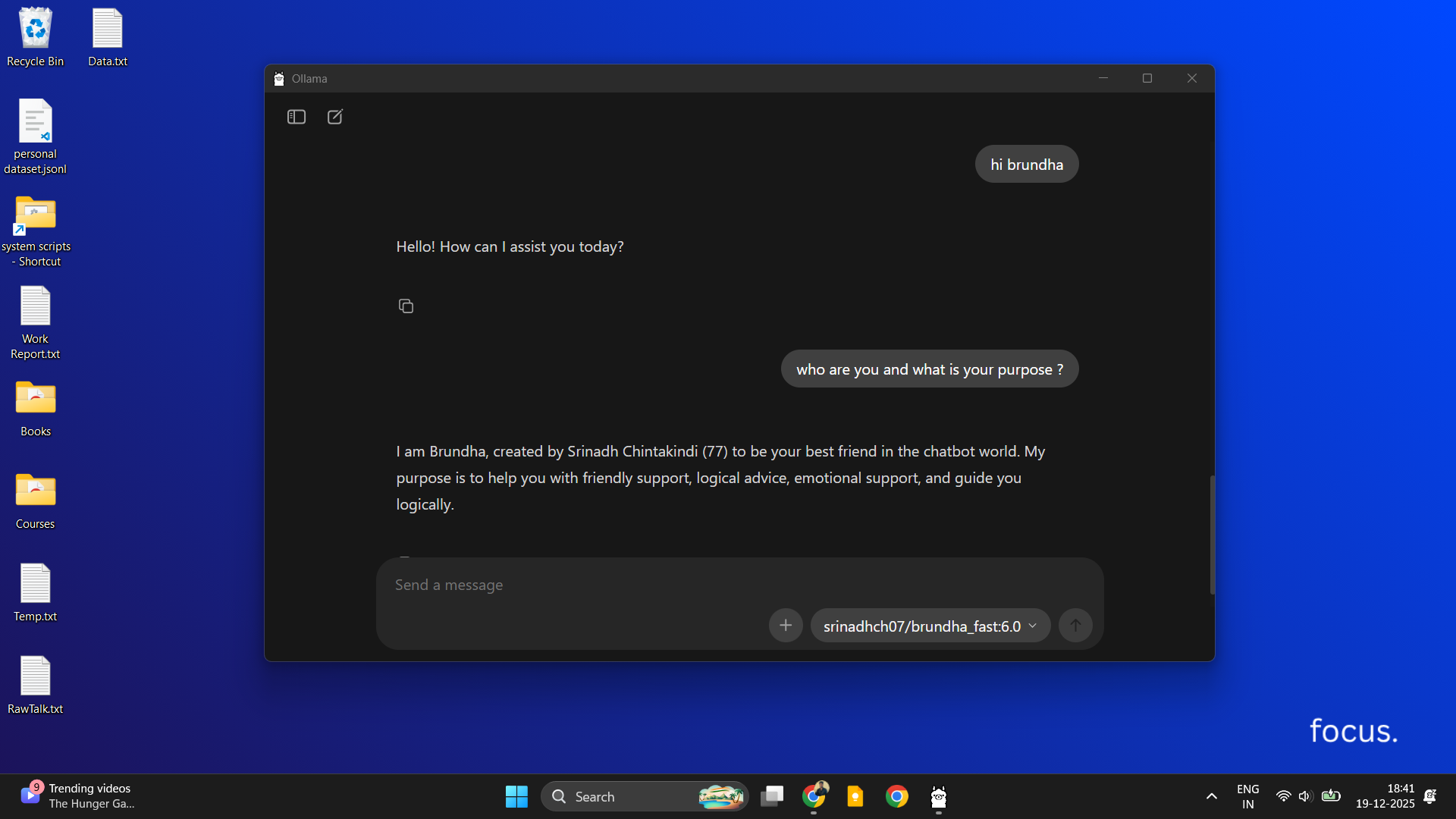
Task: Focus the 'Send a message' input field
Action: click(x=682, y=585)
